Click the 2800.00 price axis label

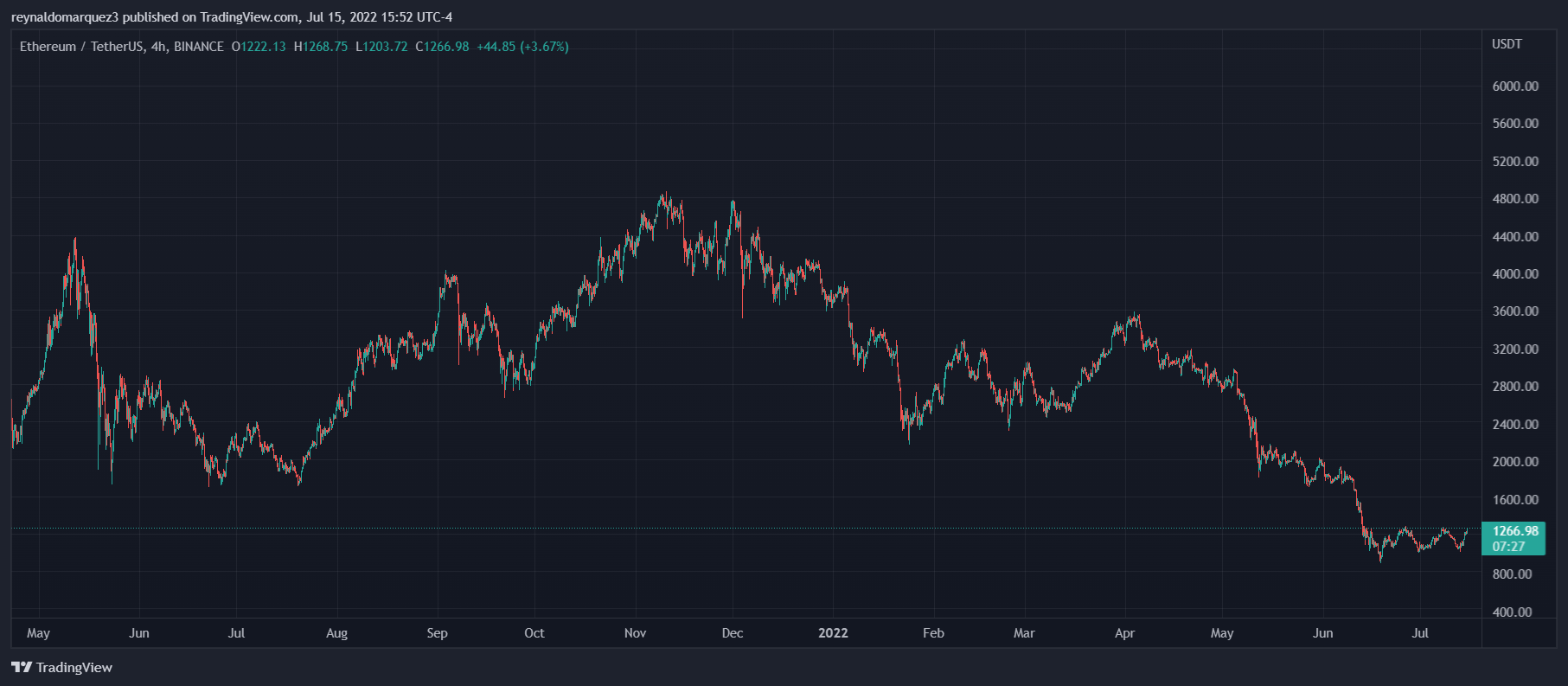point(1515,387)
